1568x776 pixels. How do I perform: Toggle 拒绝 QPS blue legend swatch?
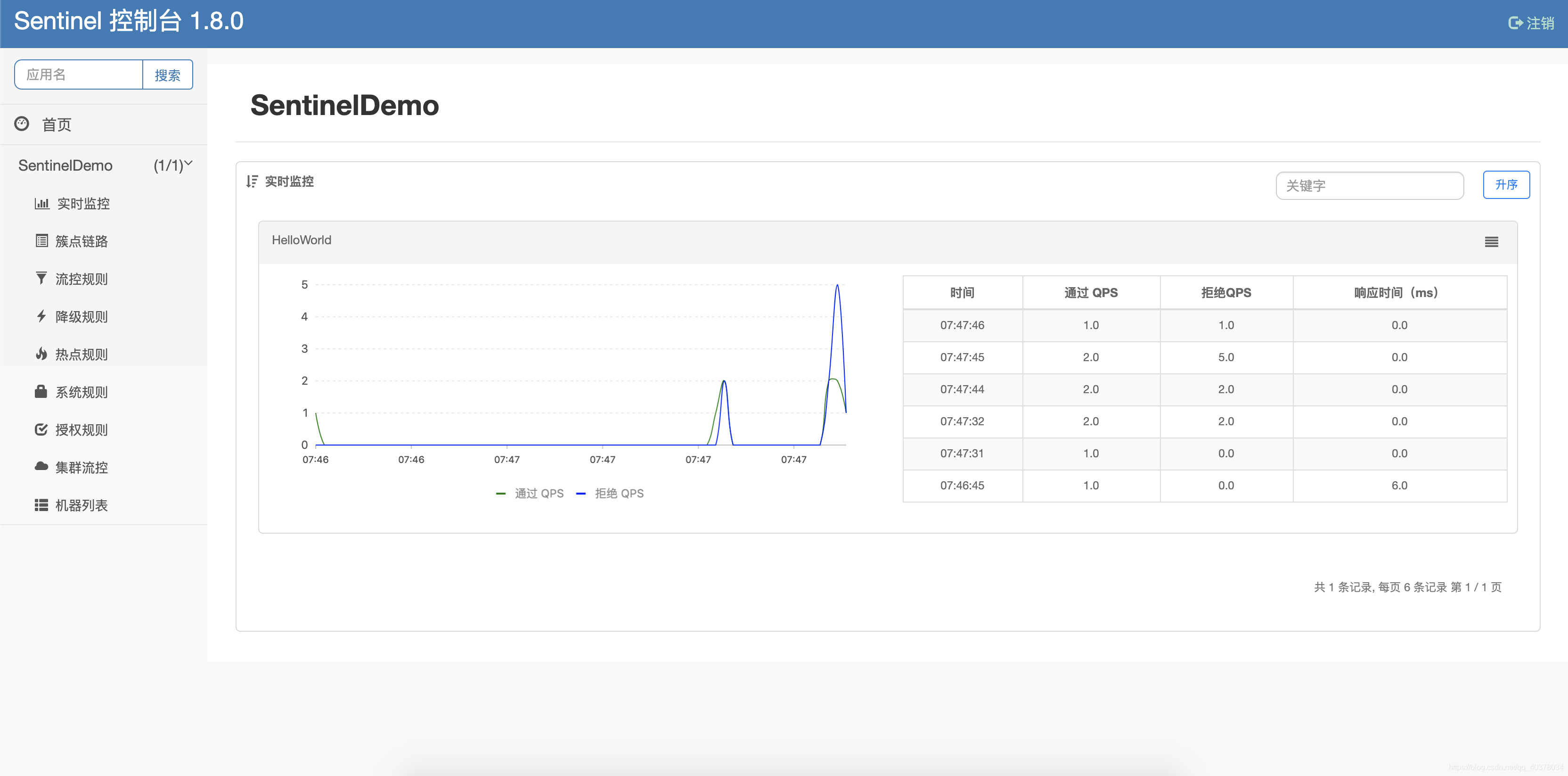click(x=580, y=494)
